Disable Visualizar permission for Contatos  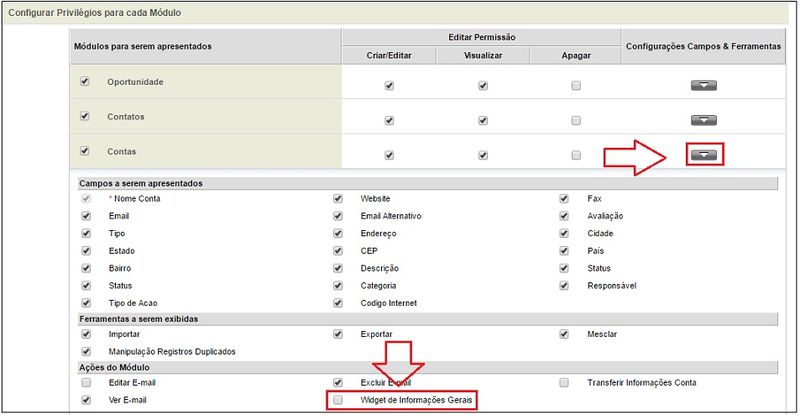[483, 120]
